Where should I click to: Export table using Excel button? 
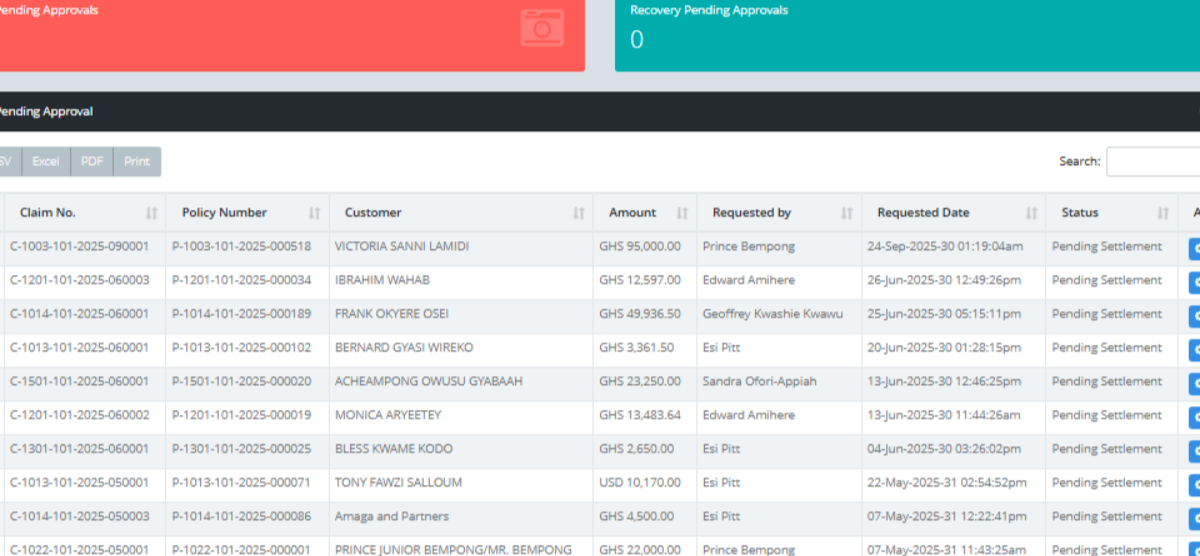click(46, 162)
